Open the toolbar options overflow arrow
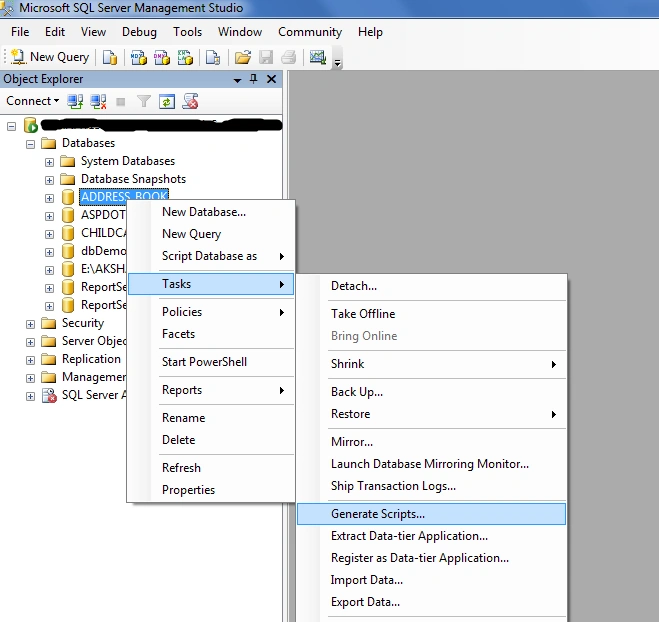The height and width of the screenshot is (622, 659). [337, 63]
